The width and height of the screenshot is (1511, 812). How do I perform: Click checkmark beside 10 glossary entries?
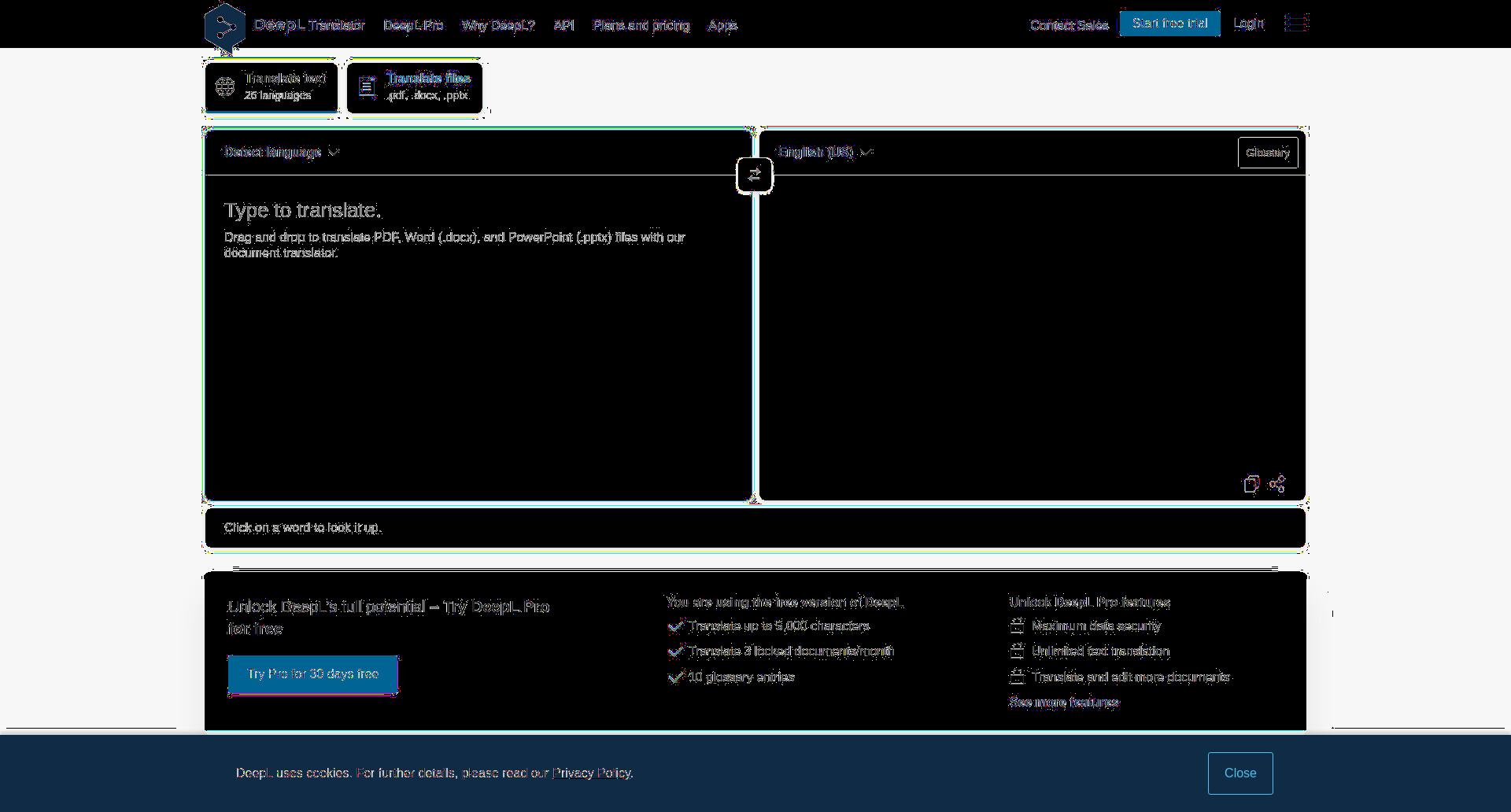[675, 677]
